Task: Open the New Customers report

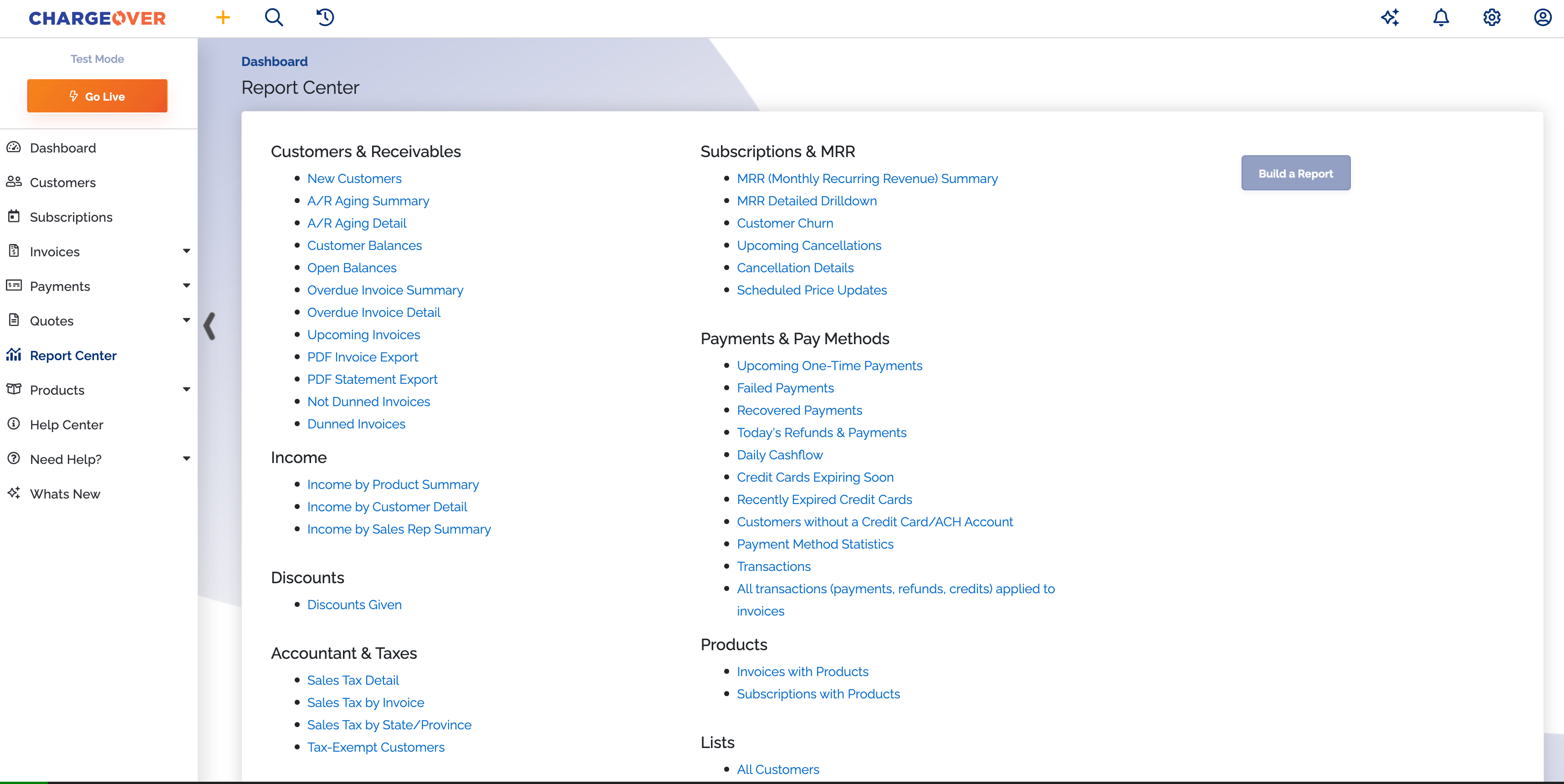Action: [355, 178]
